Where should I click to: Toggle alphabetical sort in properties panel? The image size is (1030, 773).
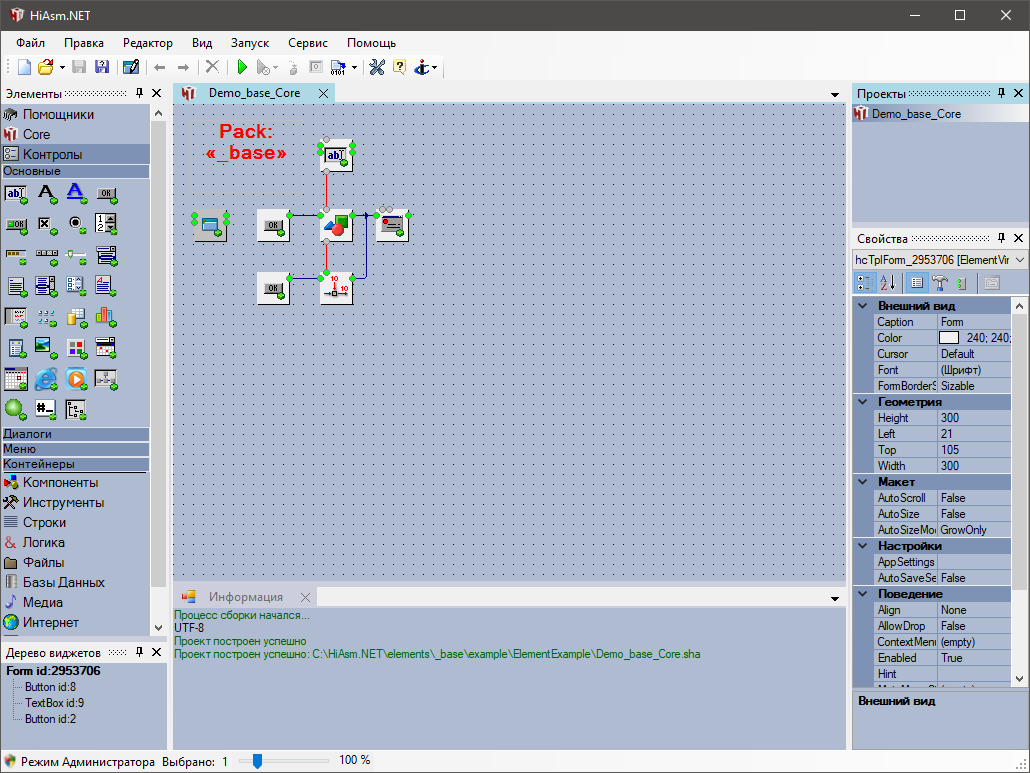pos(888,283)
